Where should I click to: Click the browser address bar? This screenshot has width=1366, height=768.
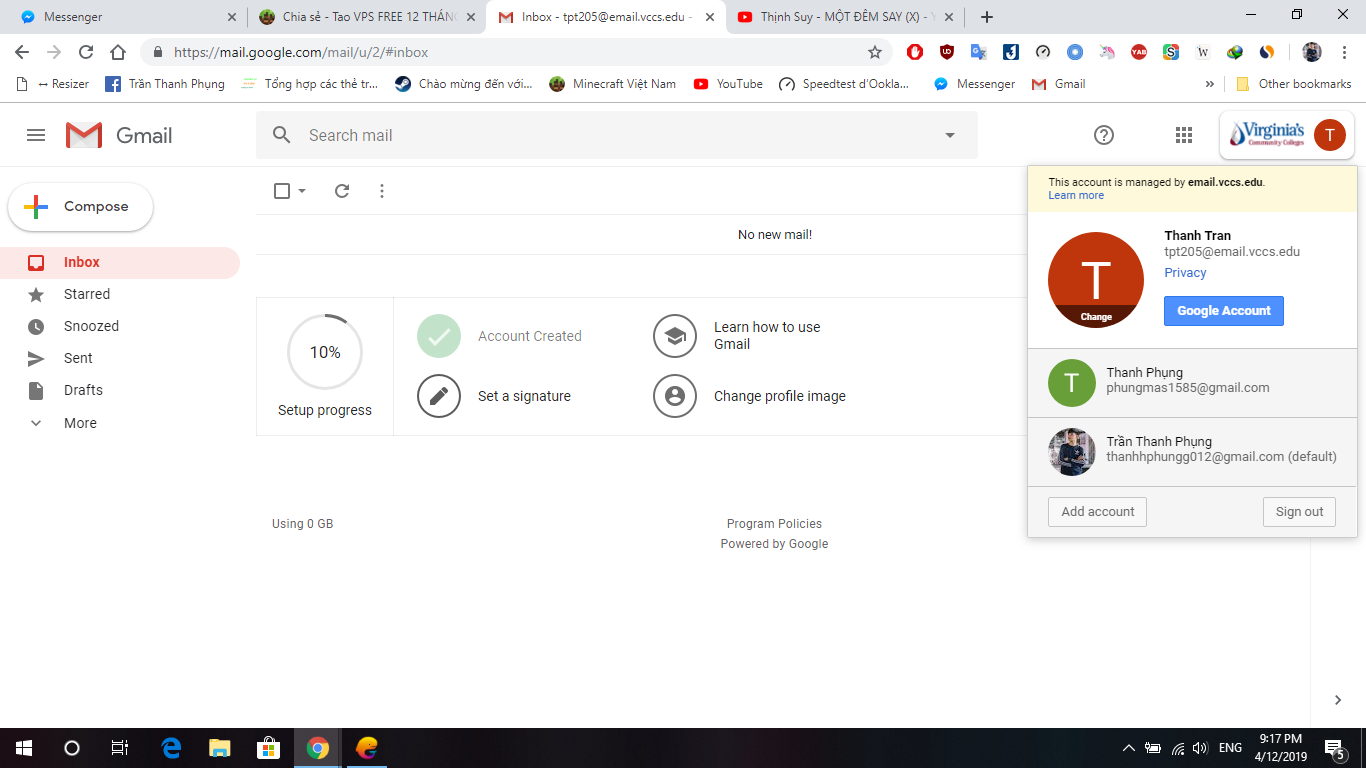(517, 52)
